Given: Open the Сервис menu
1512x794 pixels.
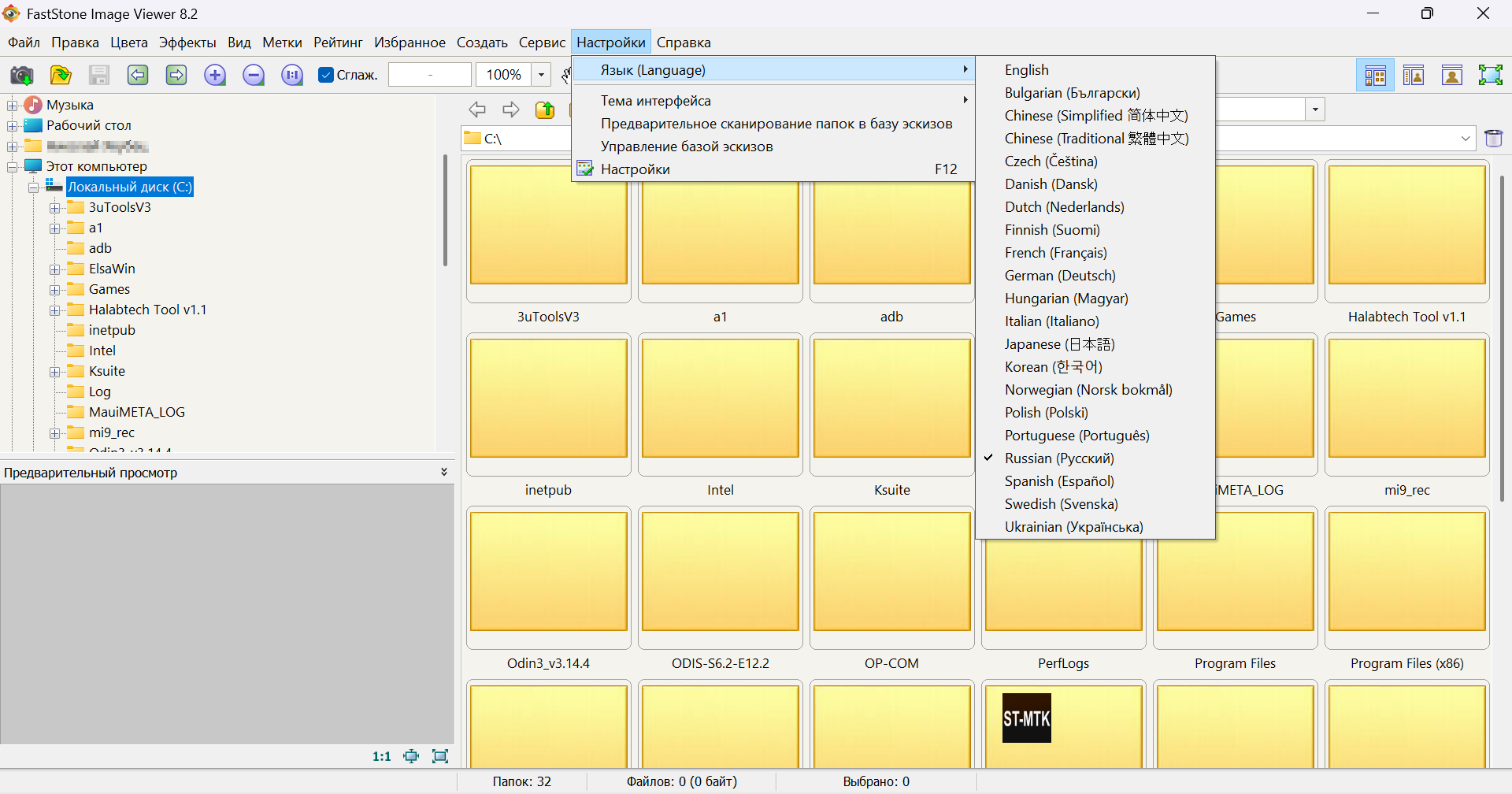Looking at the screenshot, I should [x=542, y=43].
